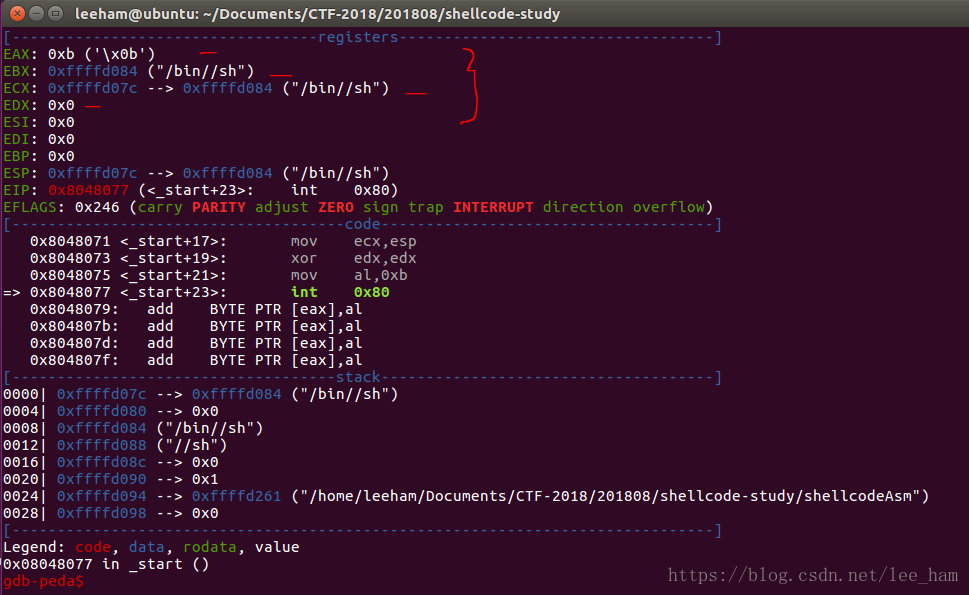Click stack entry 0012 address 0xffffd088

(102, 445)
